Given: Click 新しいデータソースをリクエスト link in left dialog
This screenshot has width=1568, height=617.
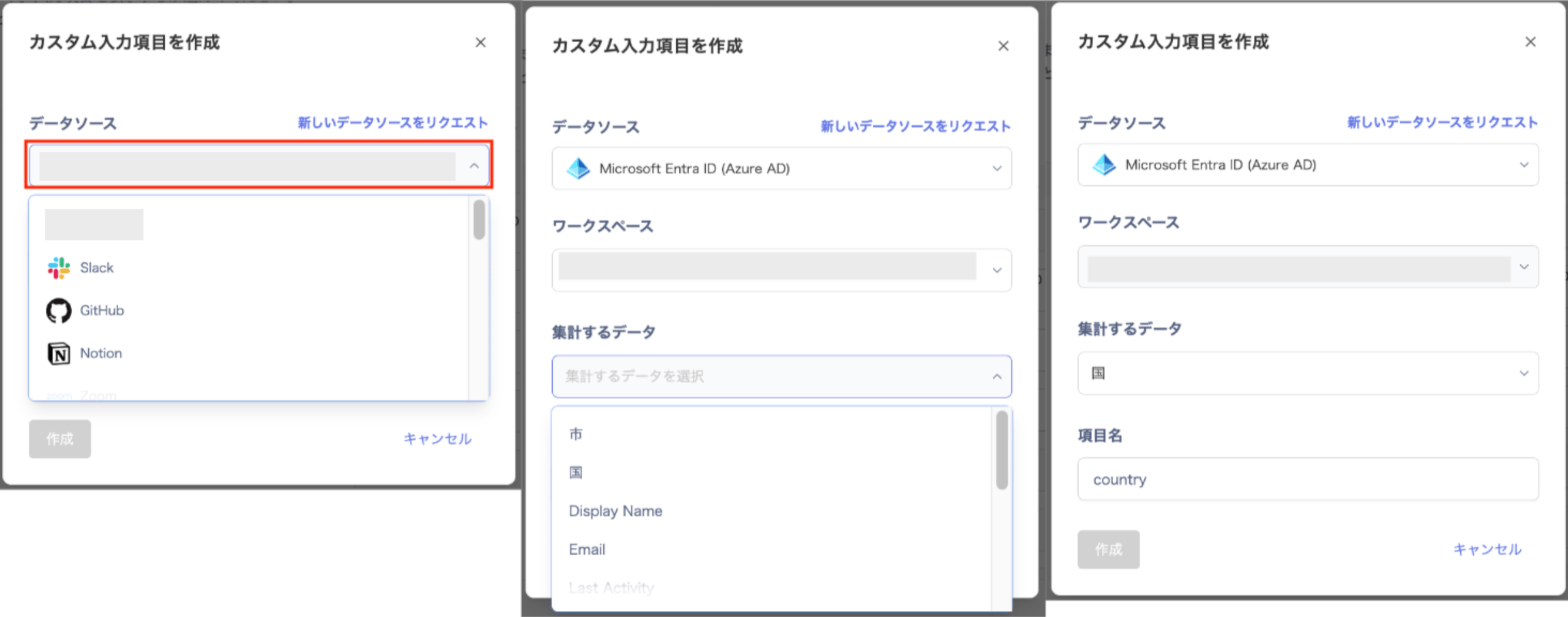Looking at the screenshot, I should point(392,122).
